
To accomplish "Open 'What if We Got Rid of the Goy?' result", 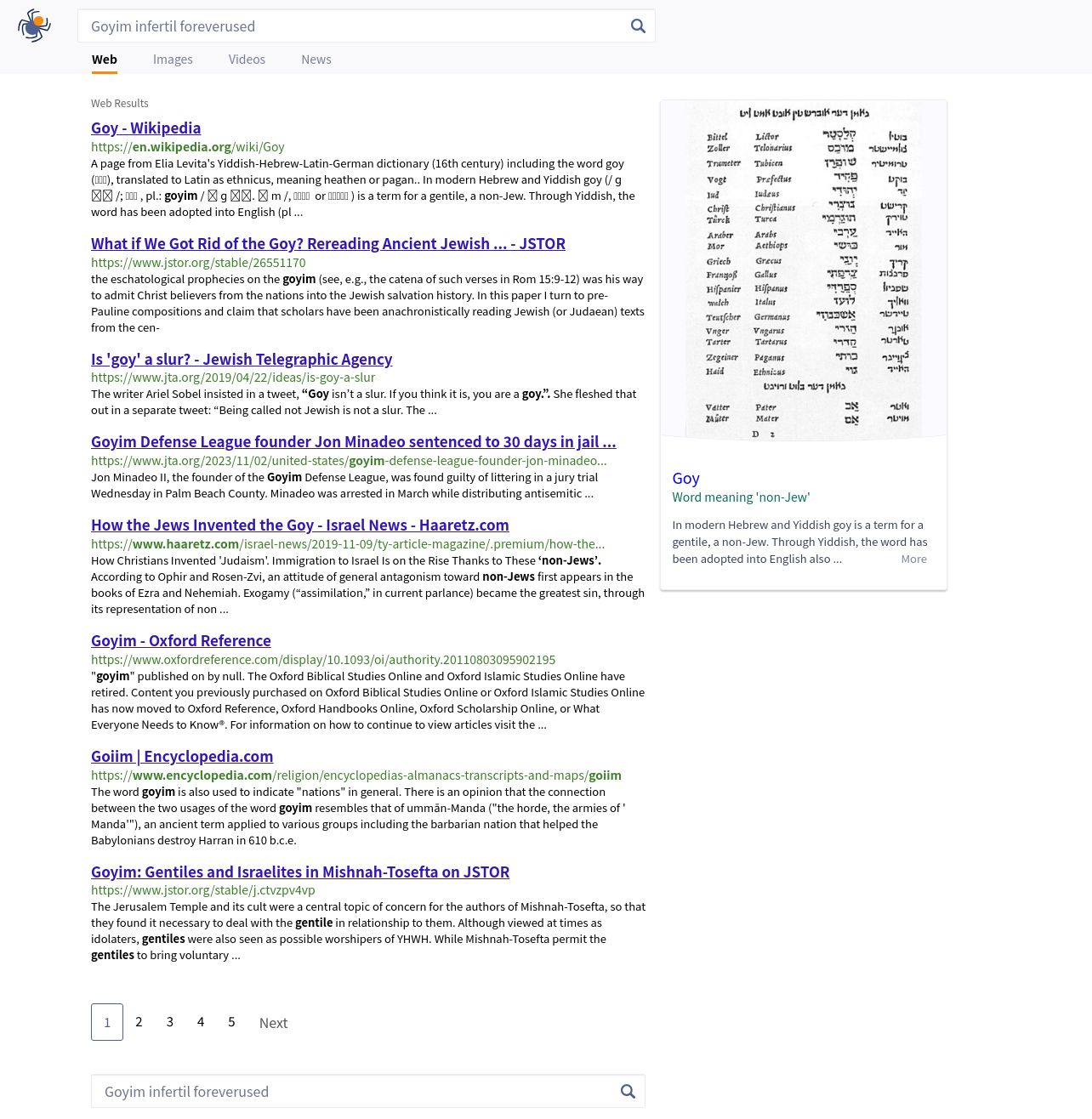I will pos(328,243).
